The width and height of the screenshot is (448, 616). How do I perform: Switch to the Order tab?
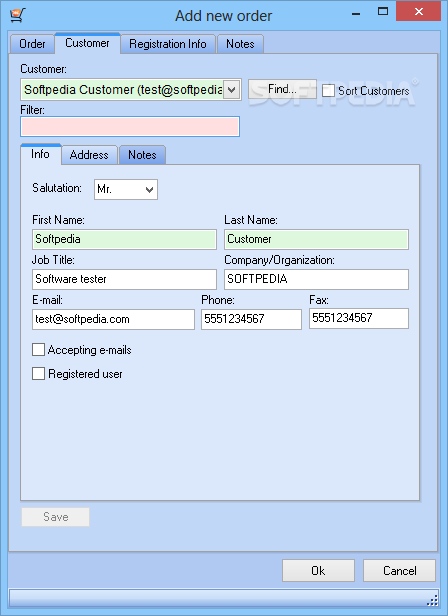pos(32,44)
